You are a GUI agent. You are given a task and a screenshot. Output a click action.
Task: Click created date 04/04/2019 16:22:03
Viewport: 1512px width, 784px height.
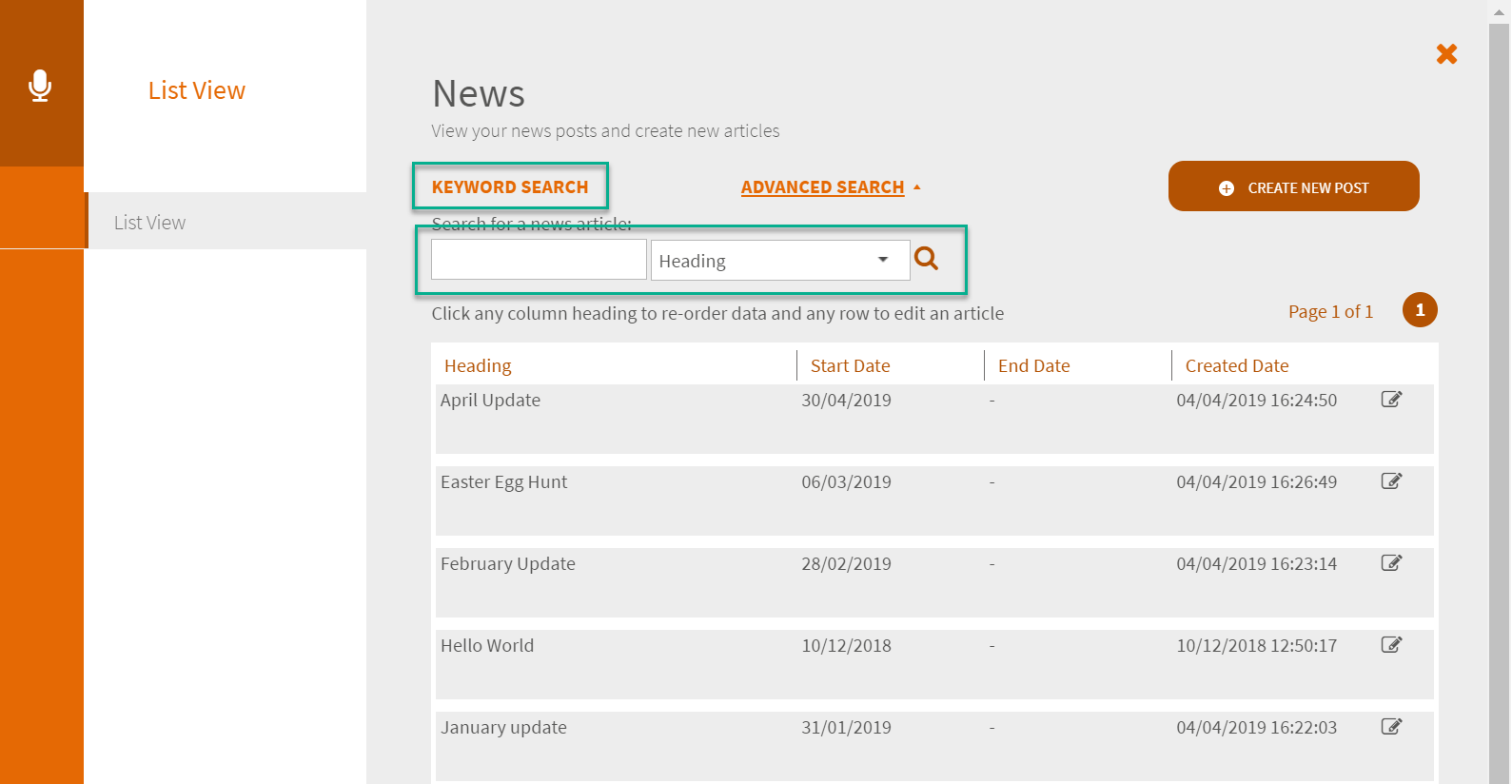1256,727
